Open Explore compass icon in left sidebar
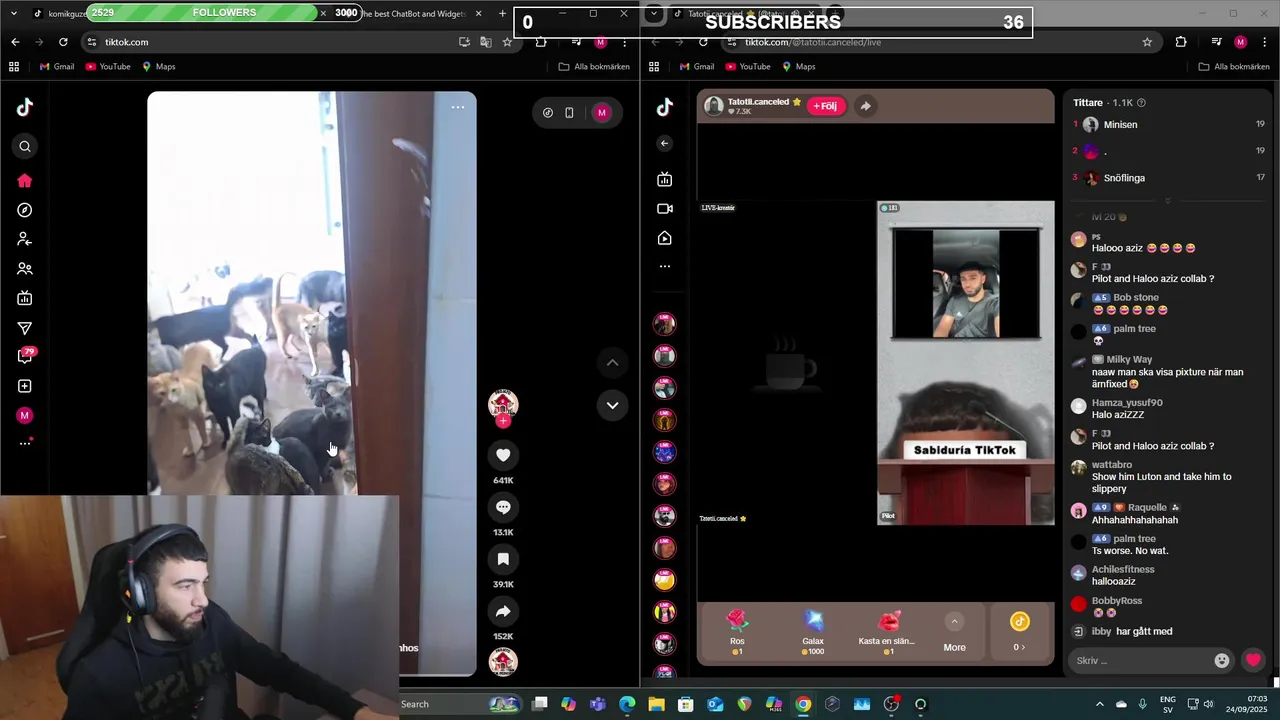Image resolution: width=1280 pixels, height=720 pixels. tap(25, 210)
